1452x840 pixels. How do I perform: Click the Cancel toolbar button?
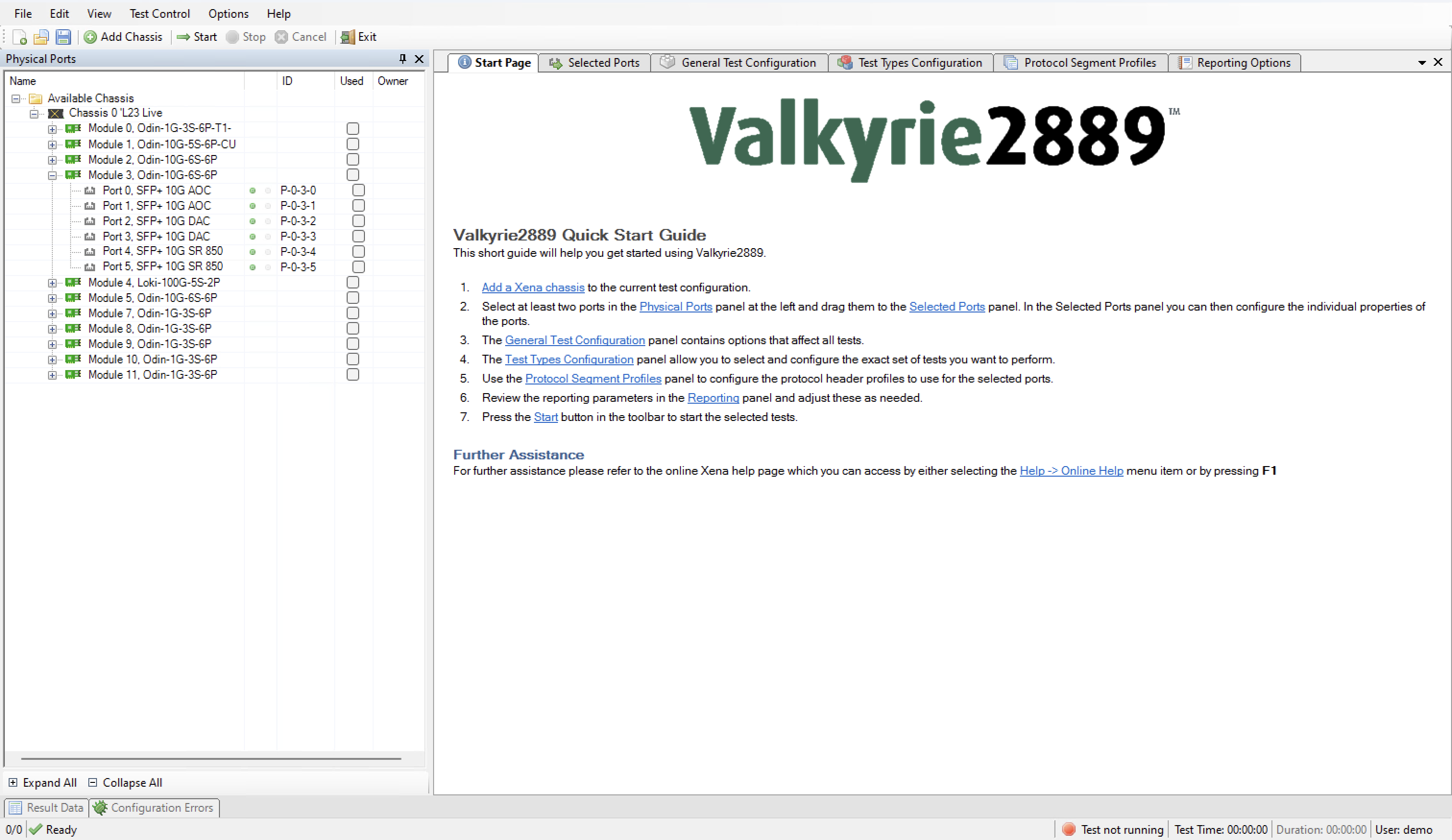(x=301, y=37)
